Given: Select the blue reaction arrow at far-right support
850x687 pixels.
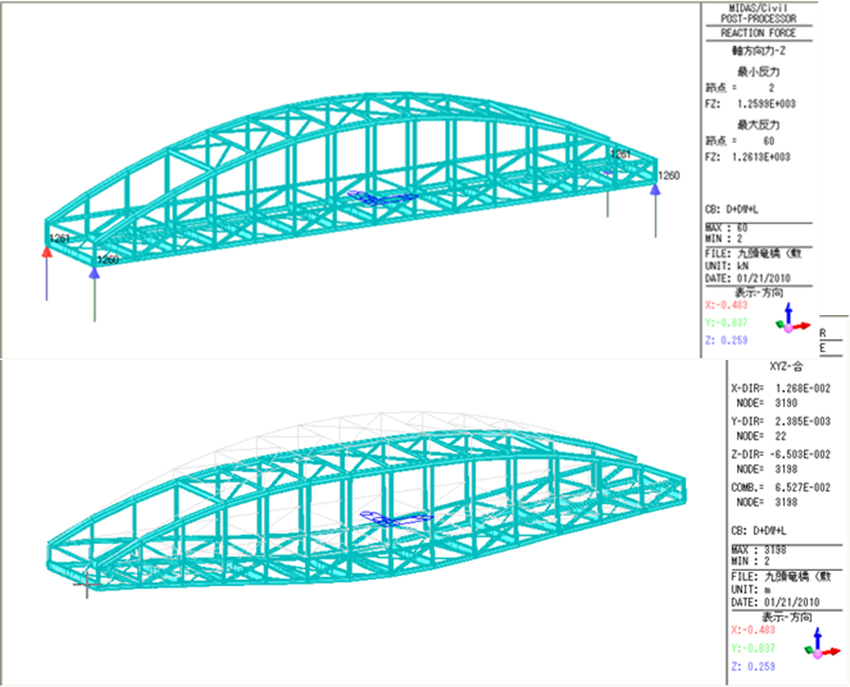Looking at the screenshot, I should [655, 200].
